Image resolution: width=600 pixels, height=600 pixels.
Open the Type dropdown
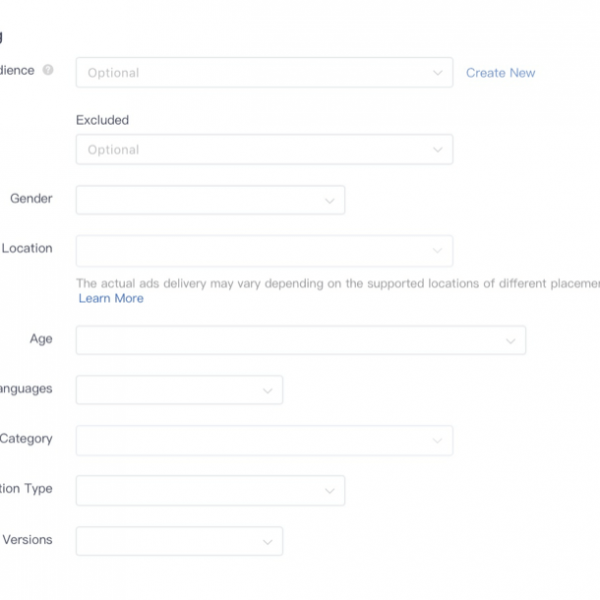point(210,491)
